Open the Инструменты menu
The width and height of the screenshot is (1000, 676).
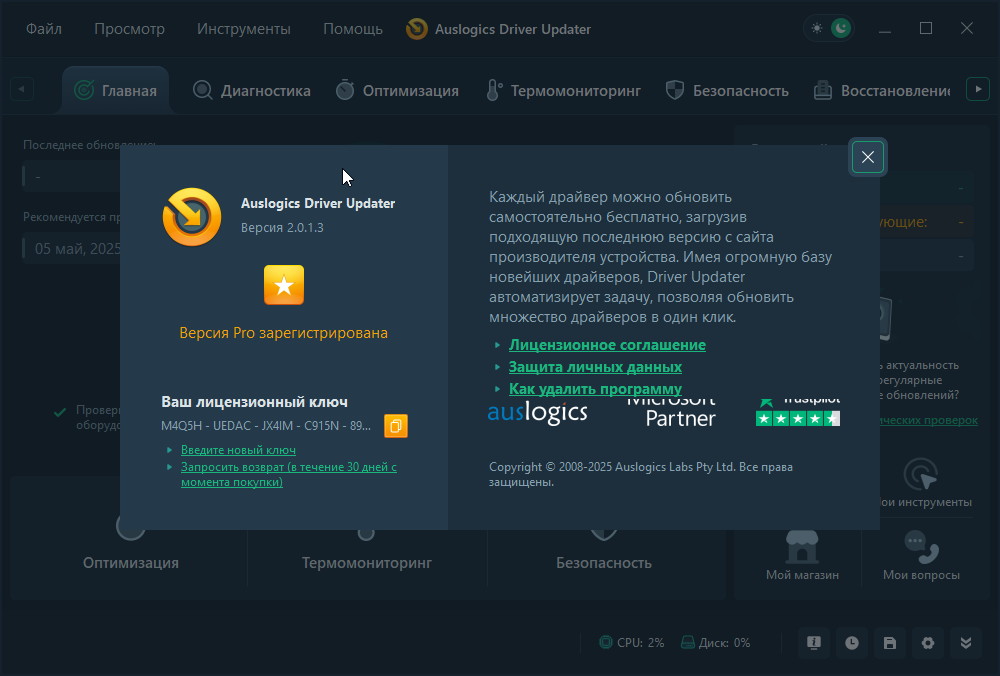pyautogui.click(x=244, y=29)
